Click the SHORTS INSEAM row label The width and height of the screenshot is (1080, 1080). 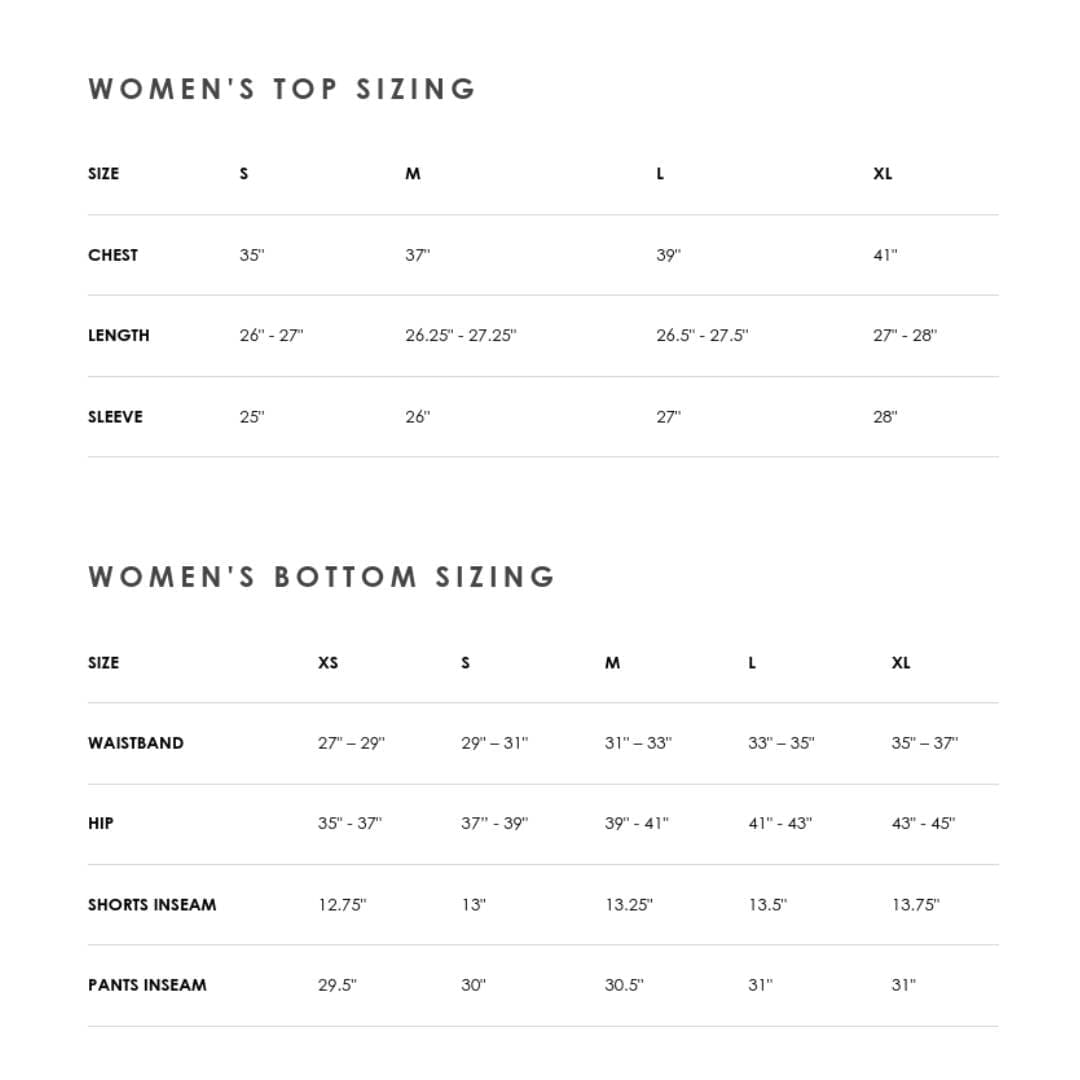coord(152,904)
